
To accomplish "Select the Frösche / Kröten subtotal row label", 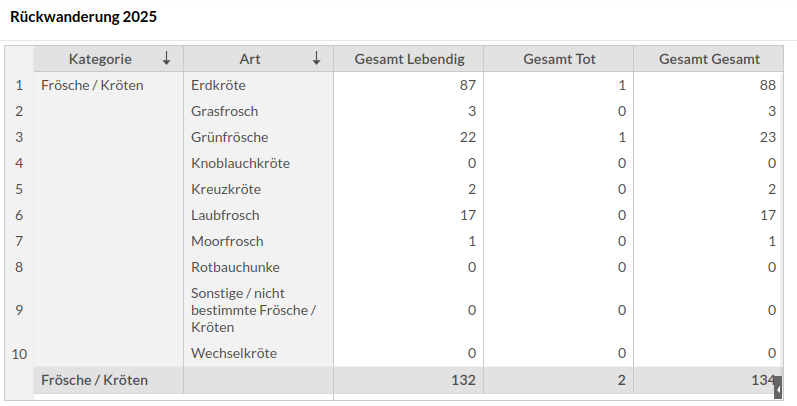I will tap(95, 380).
